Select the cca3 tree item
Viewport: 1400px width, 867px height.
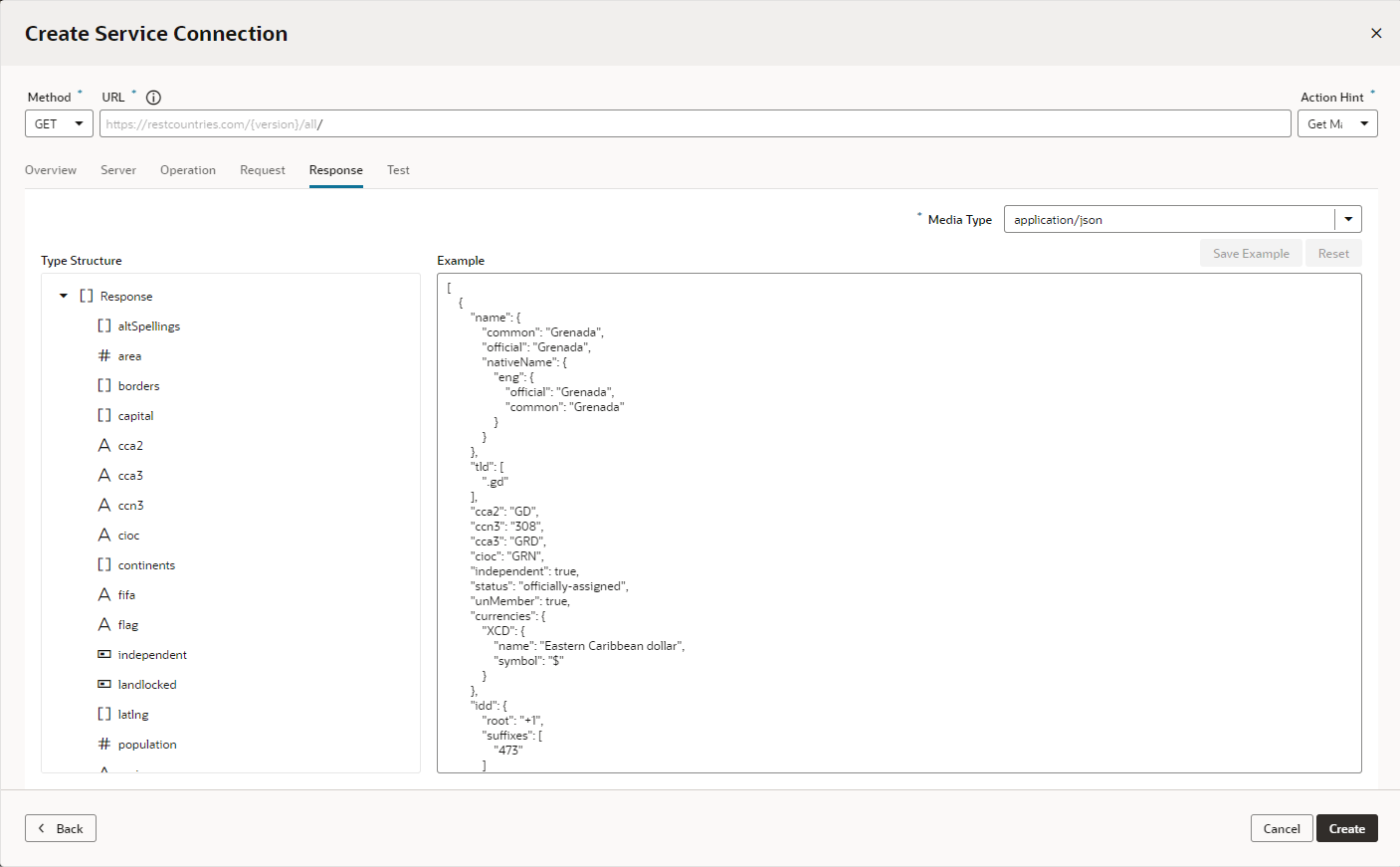click(130, 476)
